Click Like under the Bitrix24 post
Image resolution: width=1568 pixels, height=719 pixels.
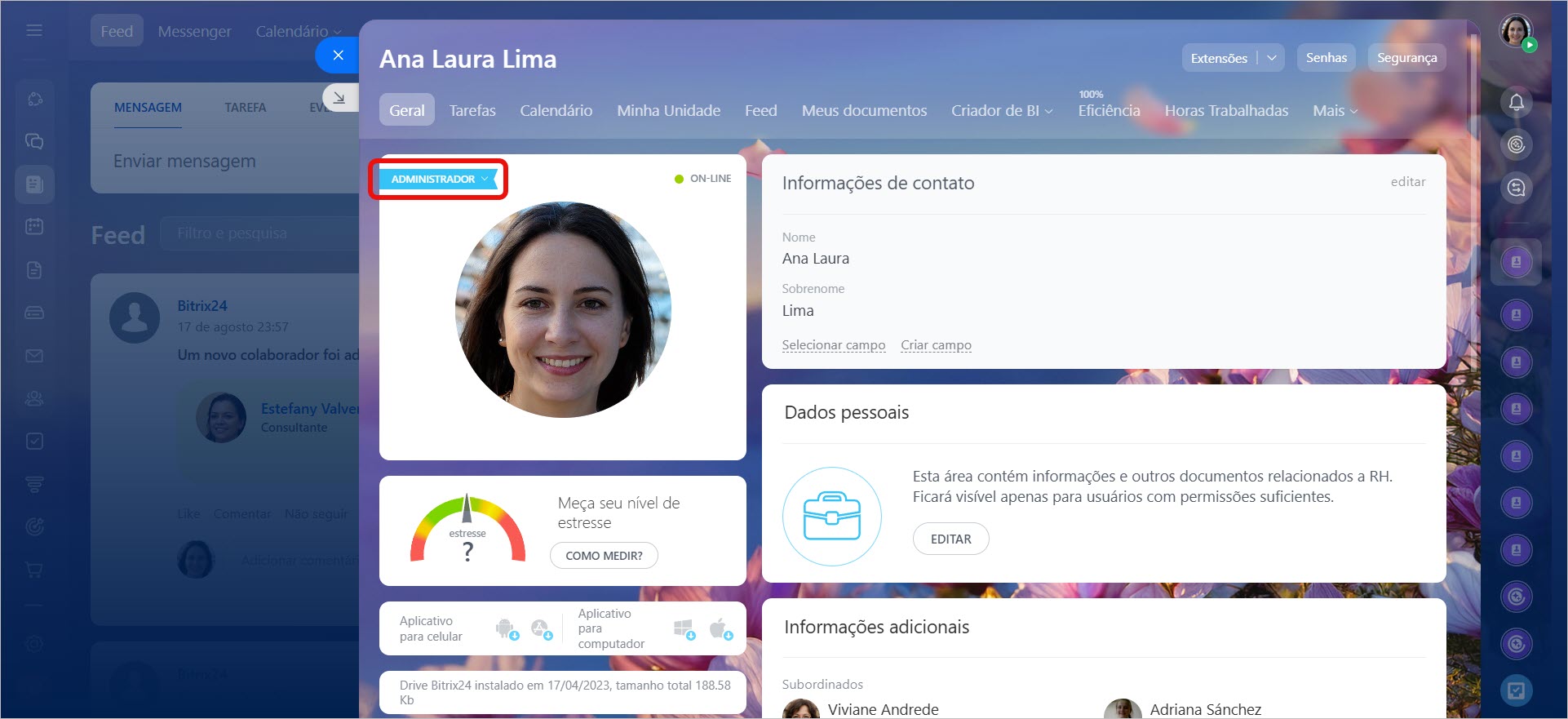pos(188,513)
